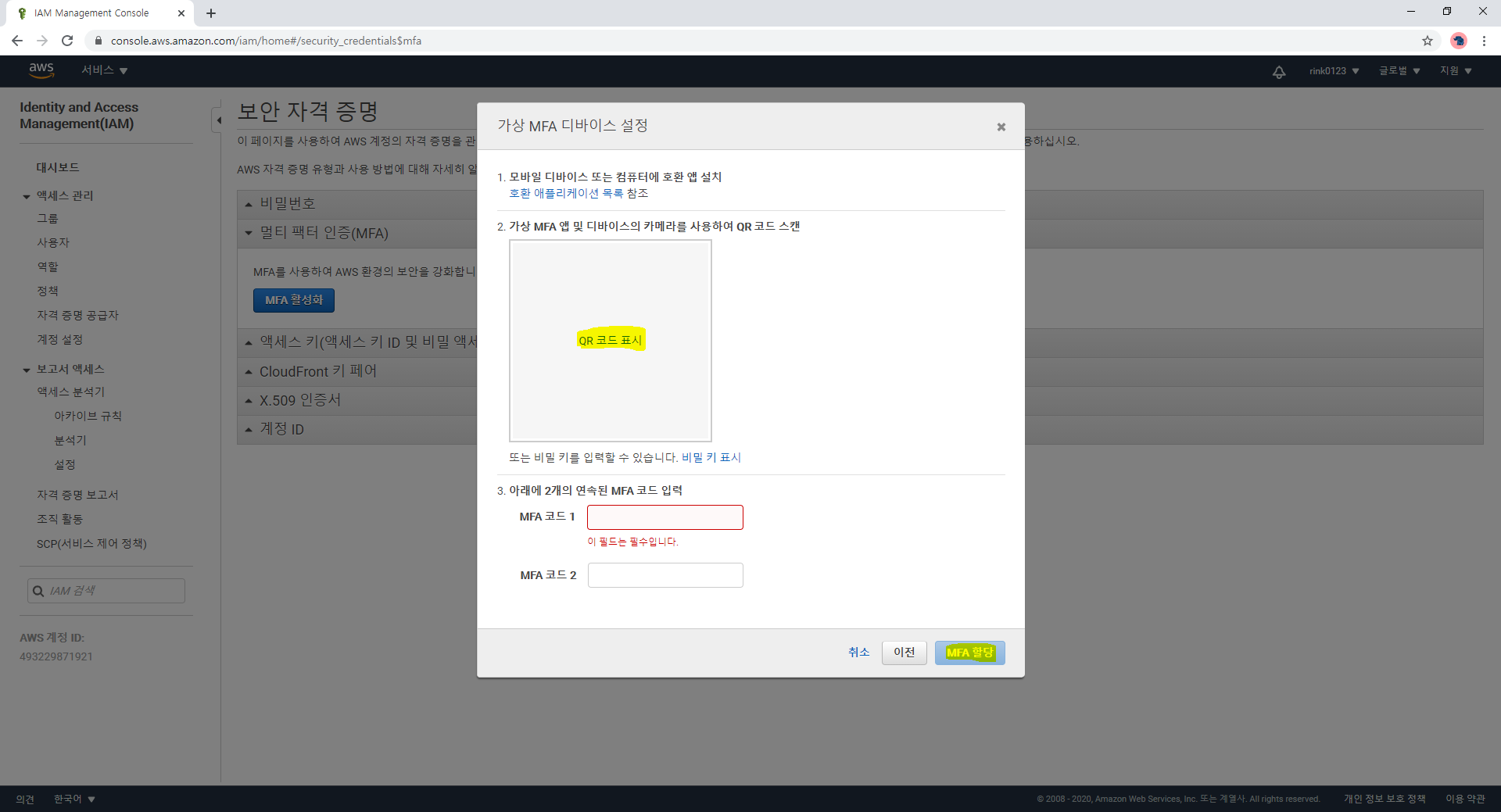Open 이용 약관 footer link

coord(1465,799)
